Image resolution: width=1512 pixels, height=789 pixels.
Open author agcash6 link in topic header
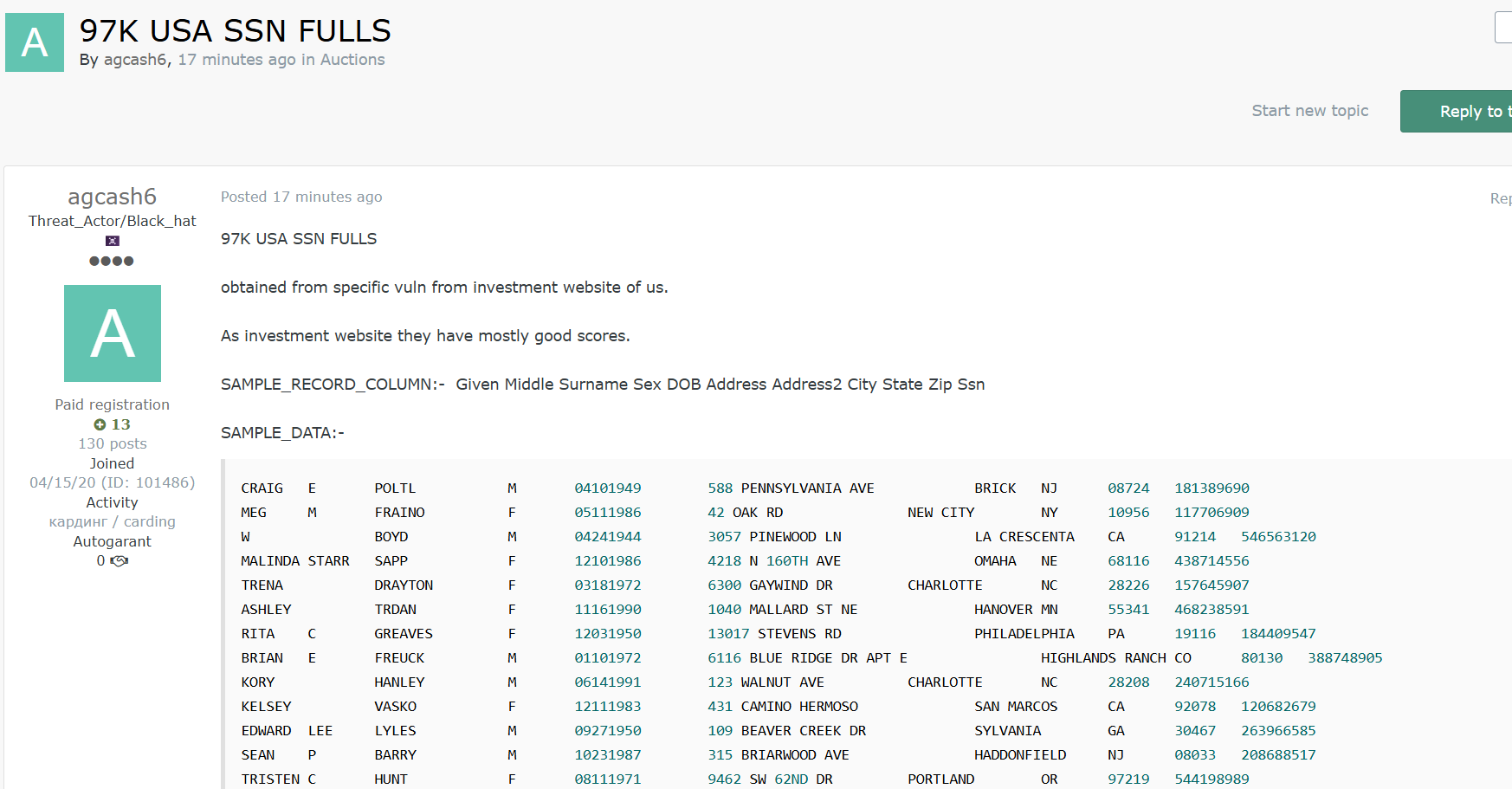134,60
